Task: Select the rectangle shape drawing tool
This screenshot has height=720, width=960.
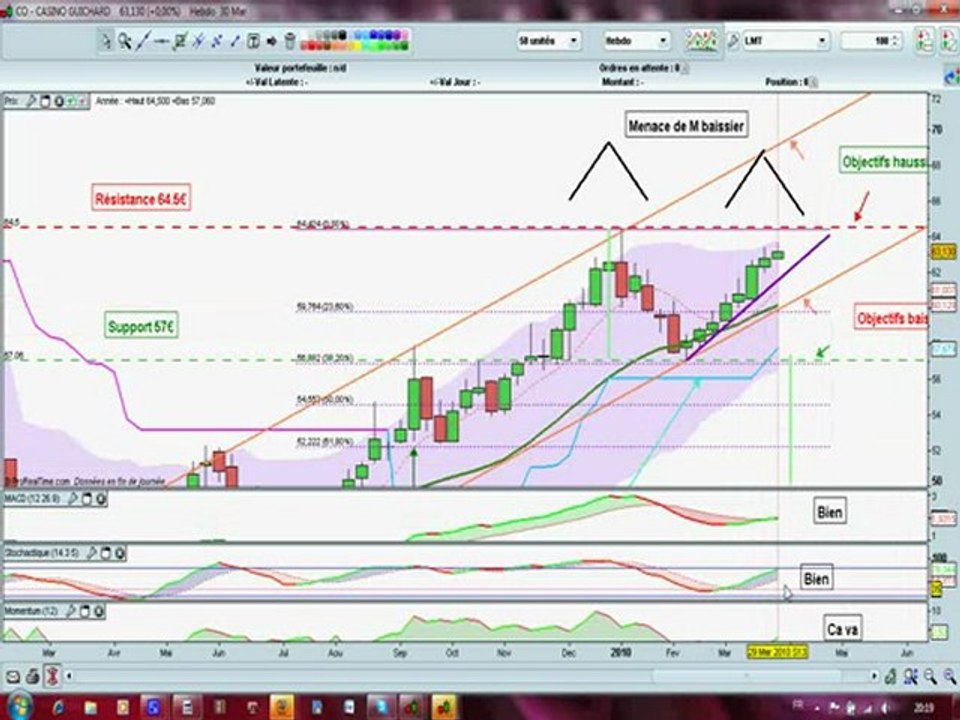Action: tap(179, 41)
